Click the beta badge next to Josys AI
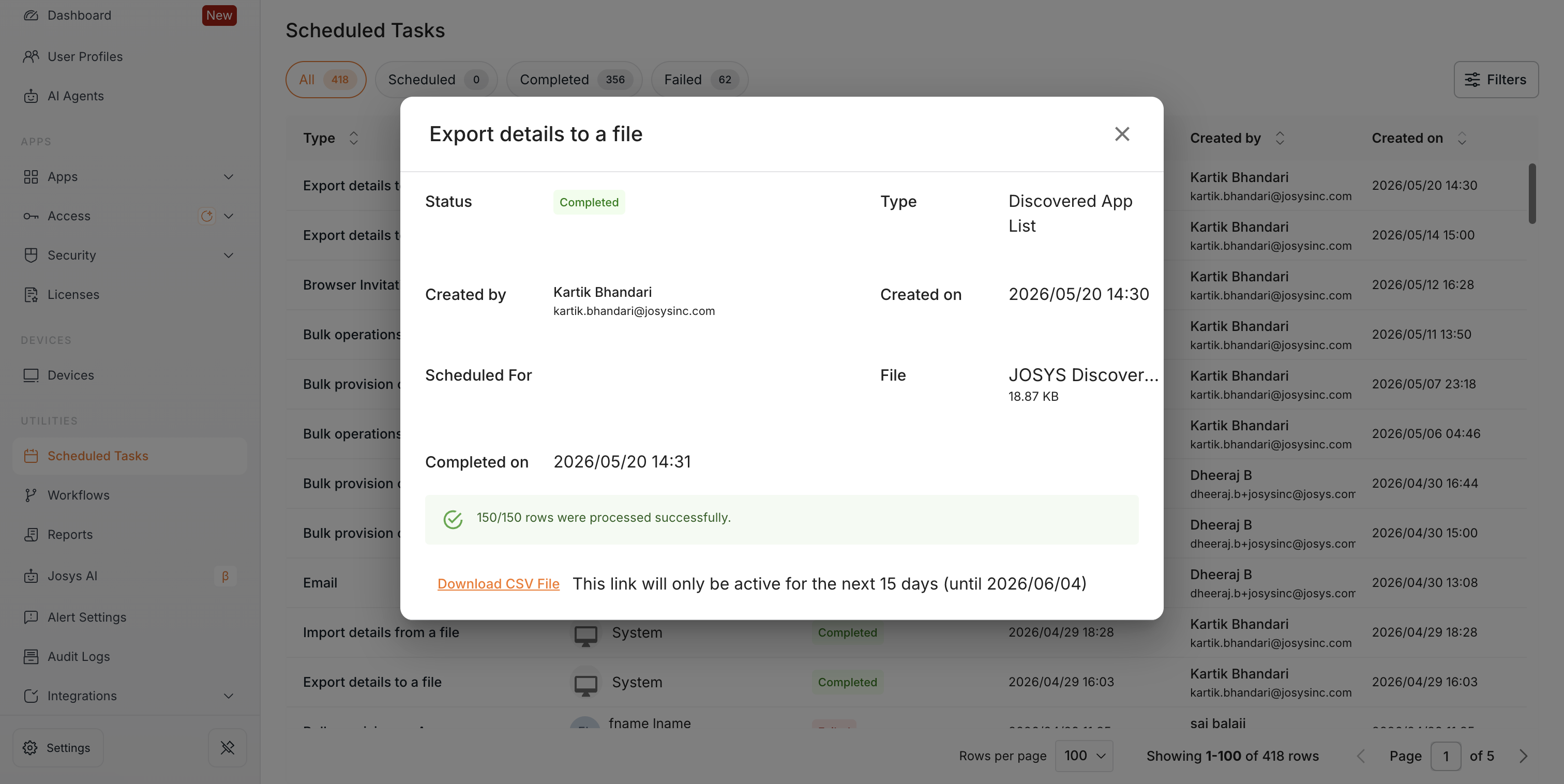This screenshot has width=1564, height=784. (225, 576)
